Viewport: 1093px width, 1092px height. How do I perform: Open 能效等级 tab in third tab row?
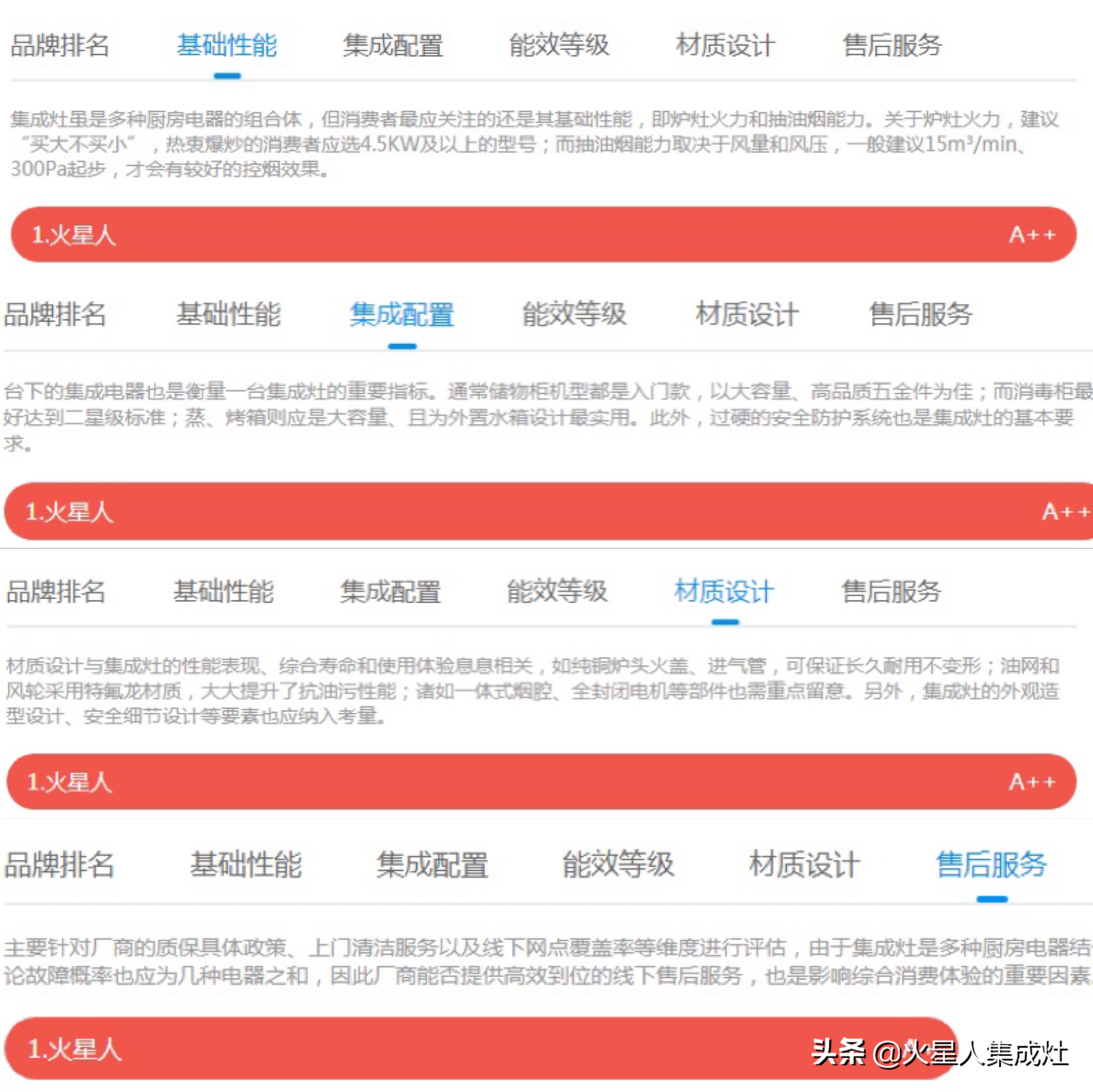pyautogui.click(x=557, y=592)
